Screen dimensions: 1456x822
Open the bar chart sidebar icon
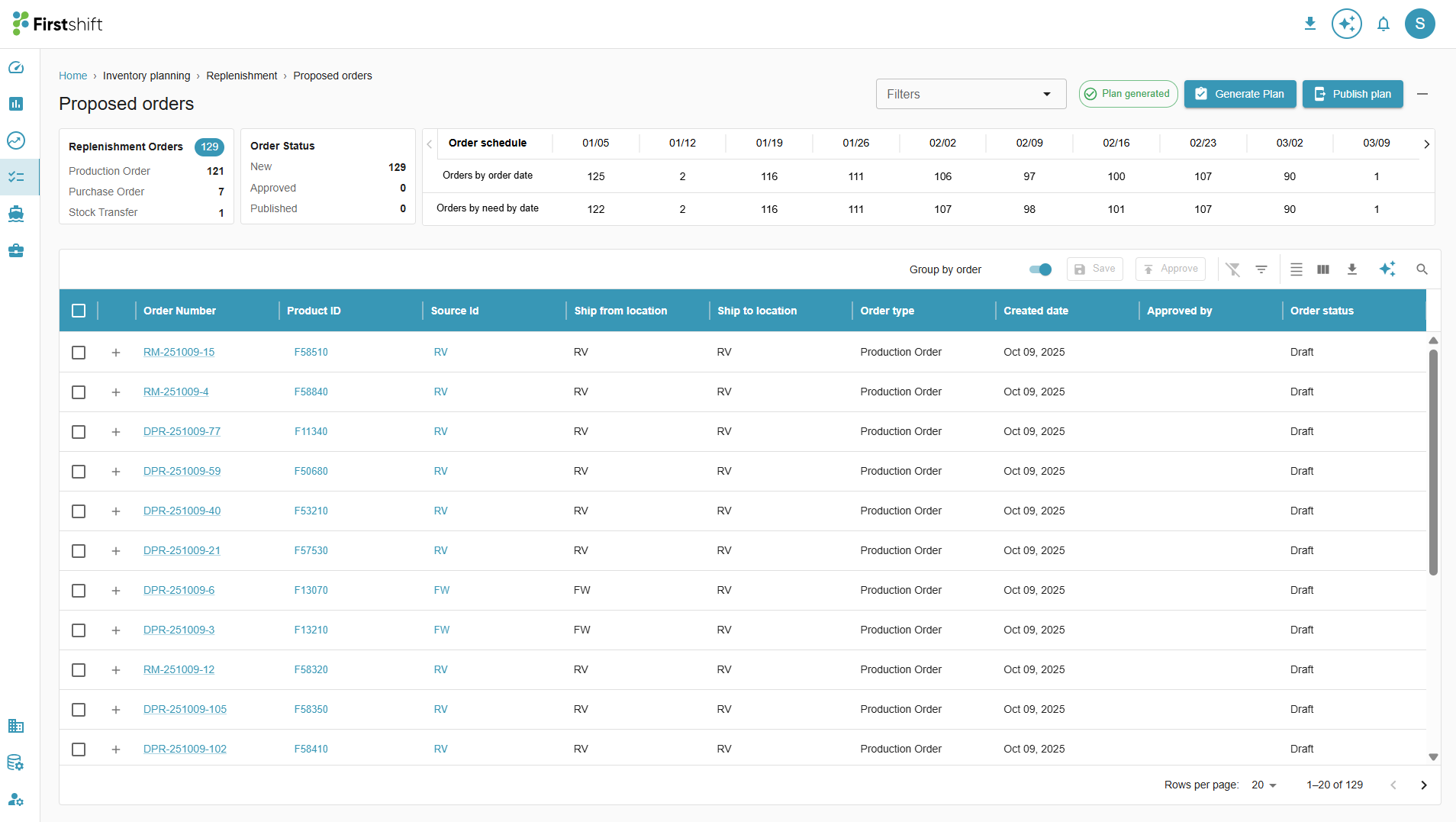tap(16, 104)
